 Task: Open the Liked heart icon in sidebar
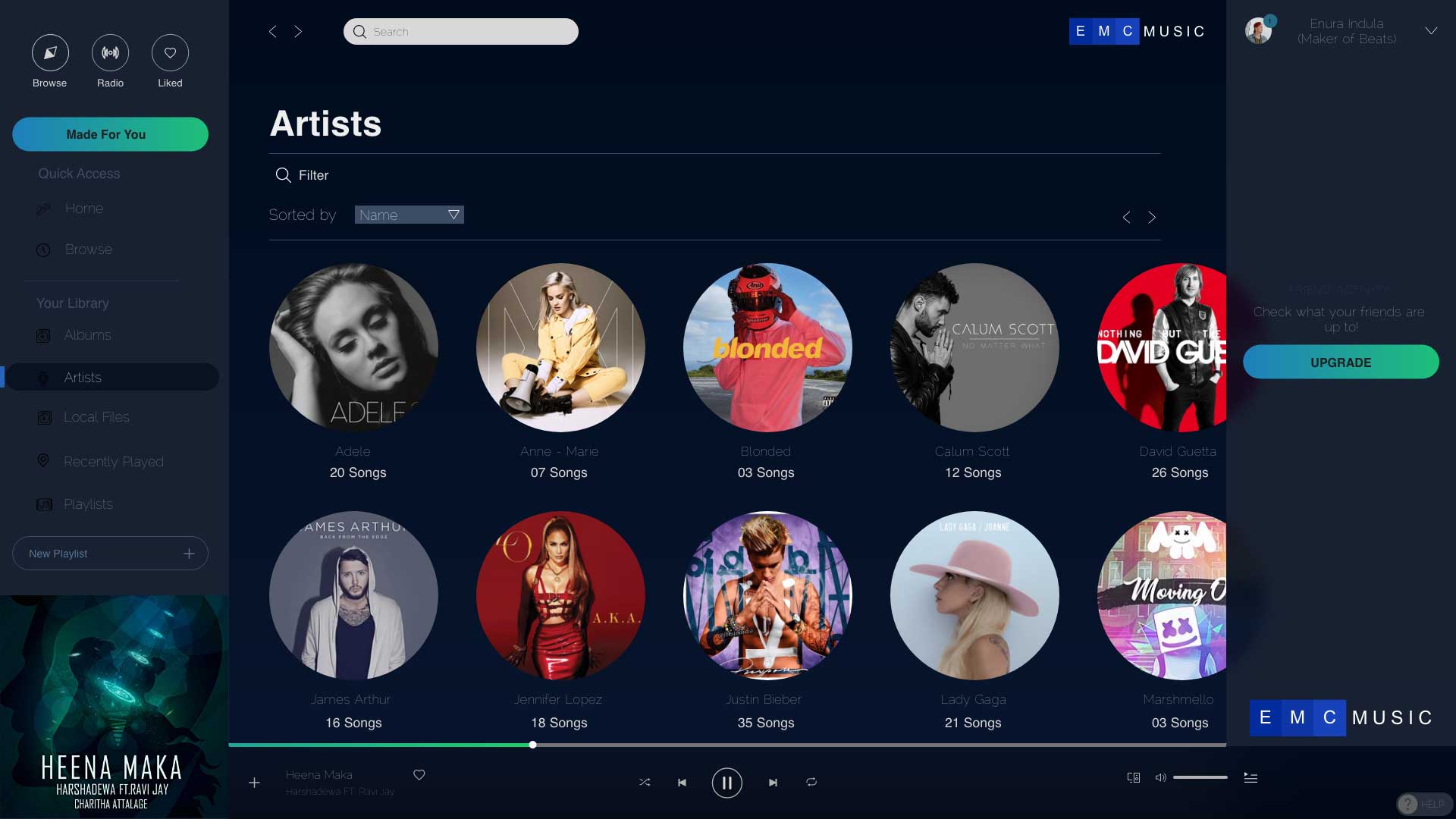click(x=170, y=53)
